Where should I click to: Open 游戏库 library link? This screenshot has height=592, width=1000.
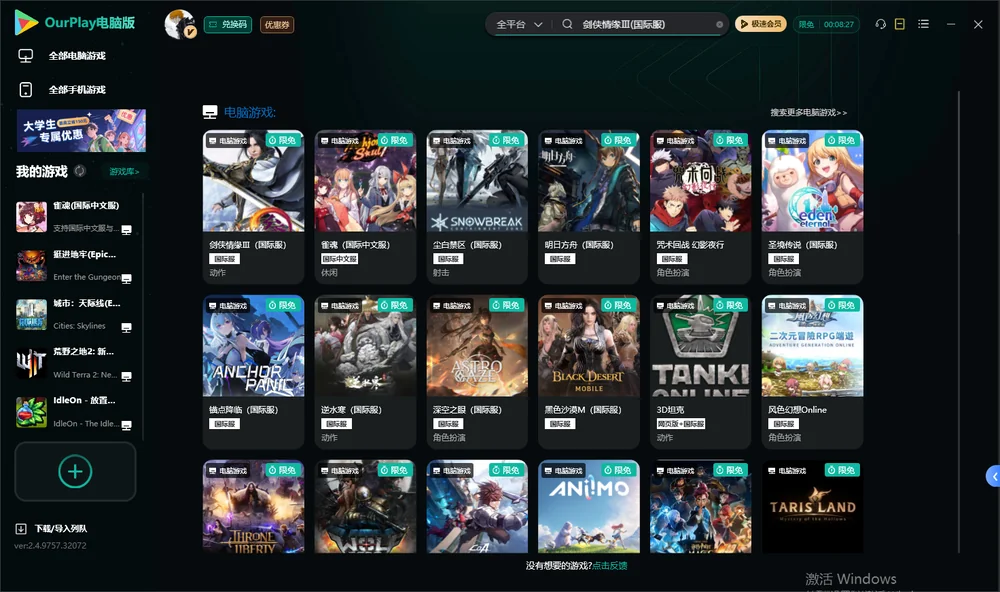(x=124, y=172)
